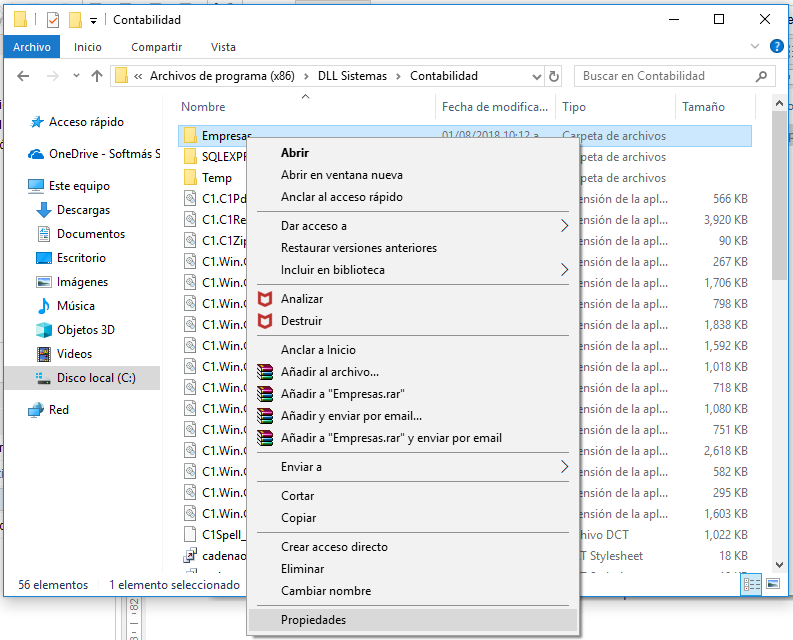Click the help question mark icon
The image size is (793, 640).
pos(776,47)
